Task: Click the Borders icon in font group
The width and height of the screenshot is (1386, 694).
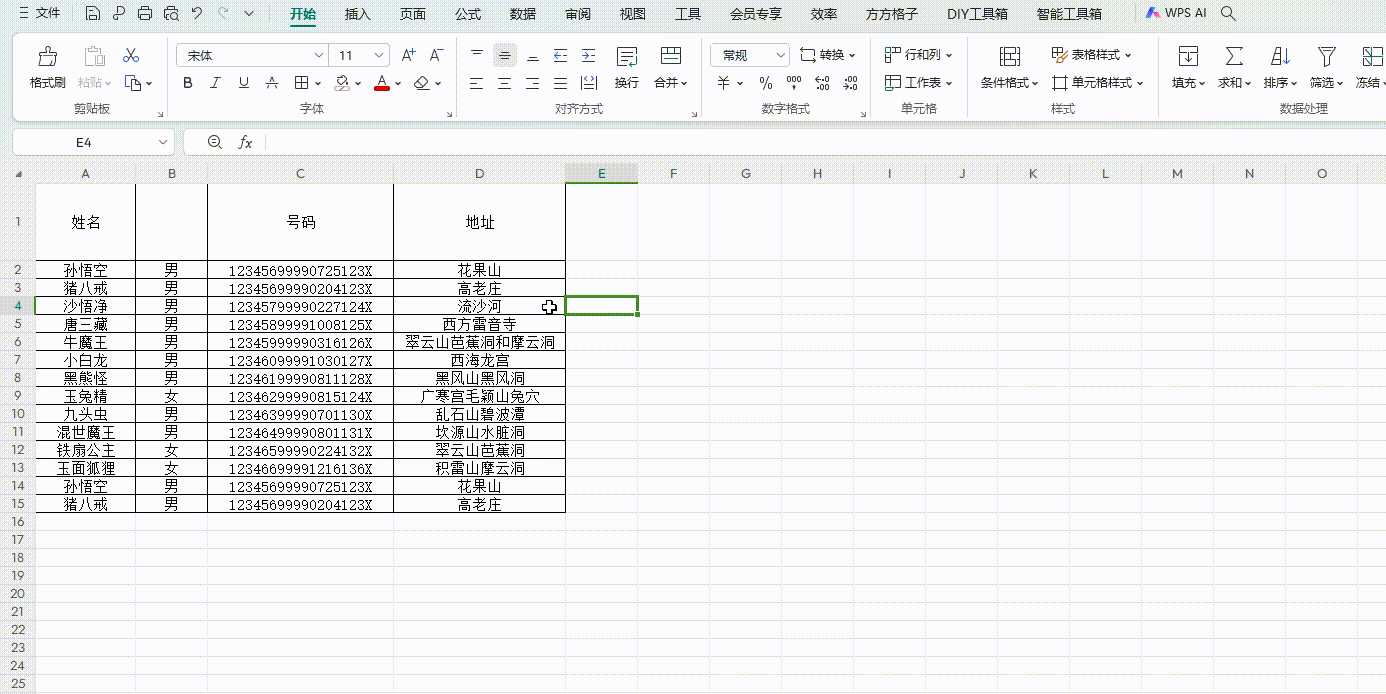Action: click(x=302, y=83)
